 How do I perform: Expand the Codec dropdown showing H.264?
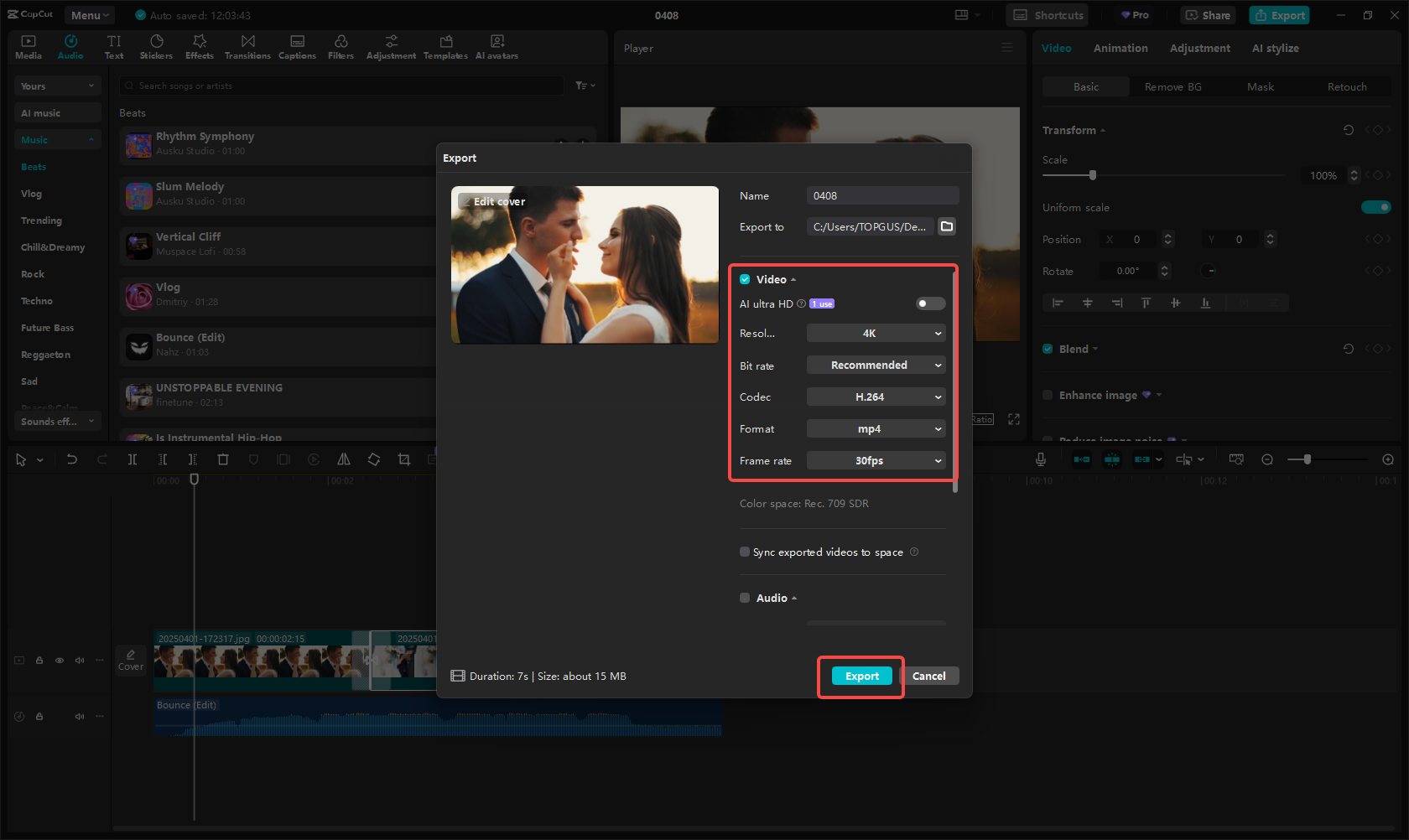point(876,397)
